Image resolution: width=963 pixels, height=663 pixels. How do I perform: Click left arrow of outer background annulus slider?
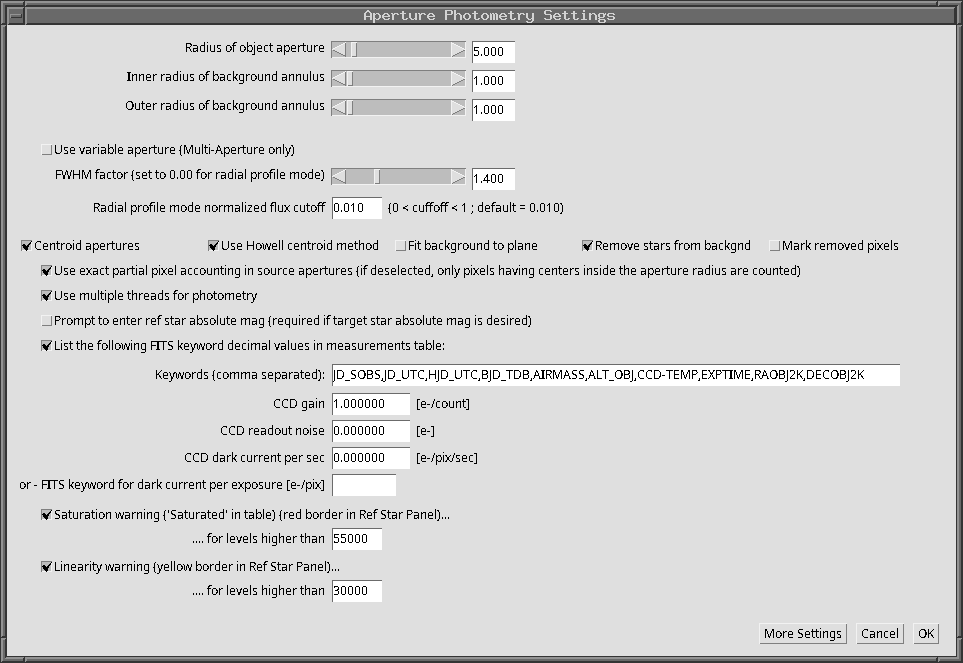point(339,108)
